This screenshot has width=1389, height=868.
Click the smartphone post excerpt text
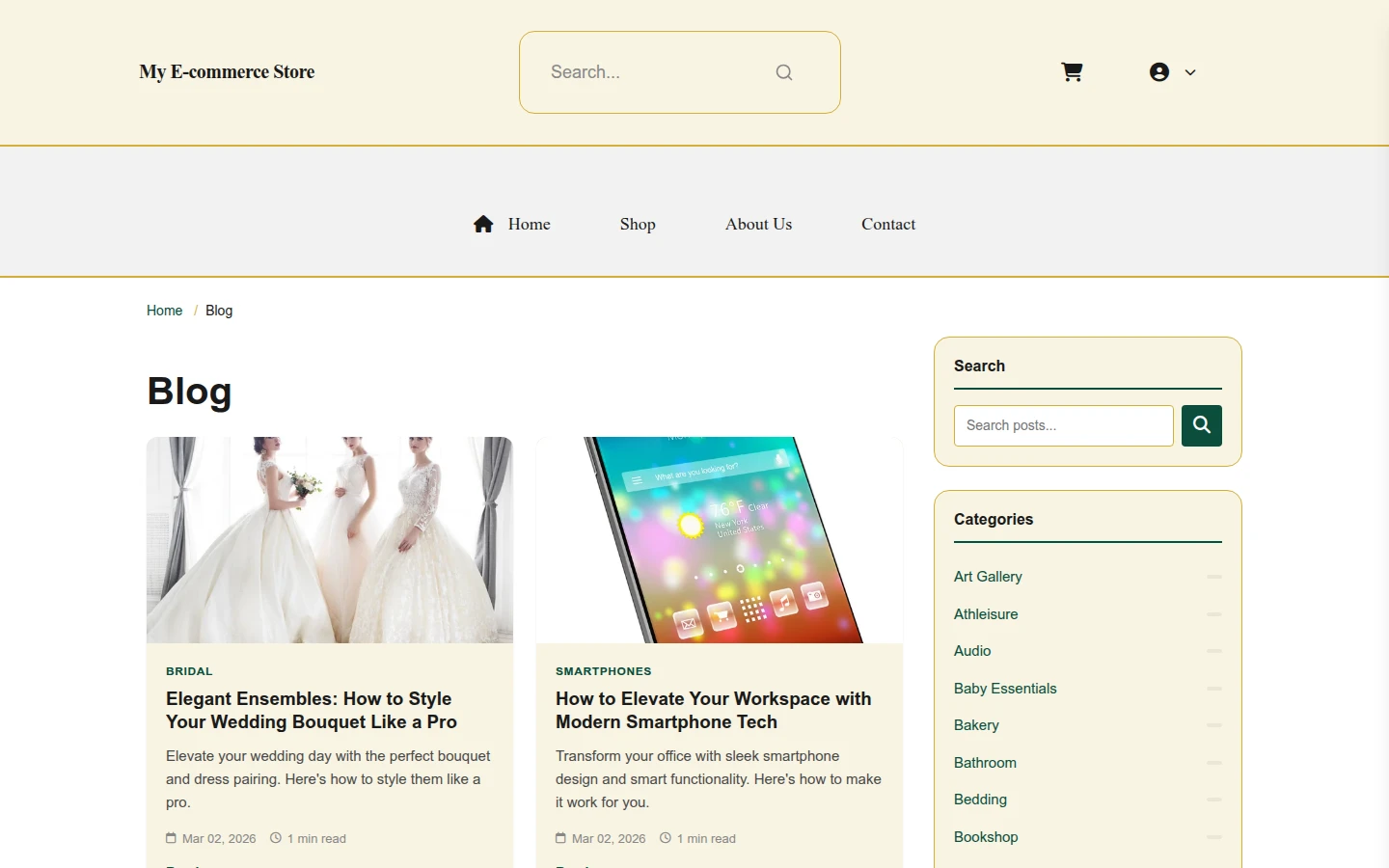pyautogui.click(x=719, y=779)
